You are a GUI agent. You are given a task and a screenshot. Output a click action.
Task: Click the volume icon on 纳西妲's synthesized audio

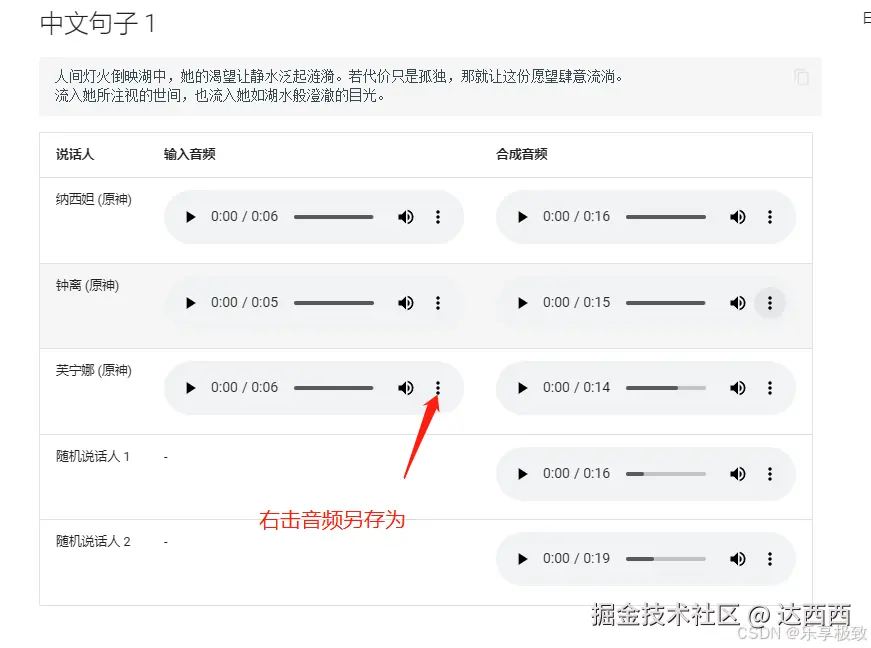tap(738, 217)
